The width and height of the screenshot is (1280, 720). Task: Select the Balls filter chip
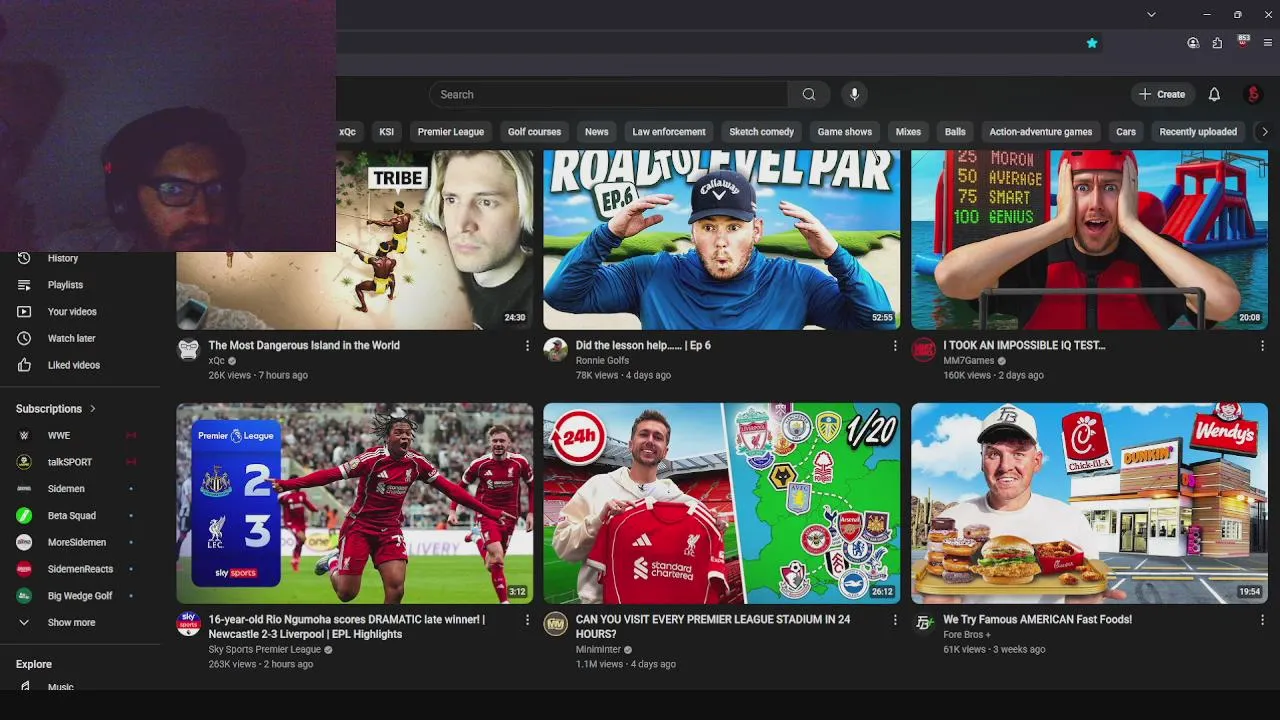click(x=955, y=132)
